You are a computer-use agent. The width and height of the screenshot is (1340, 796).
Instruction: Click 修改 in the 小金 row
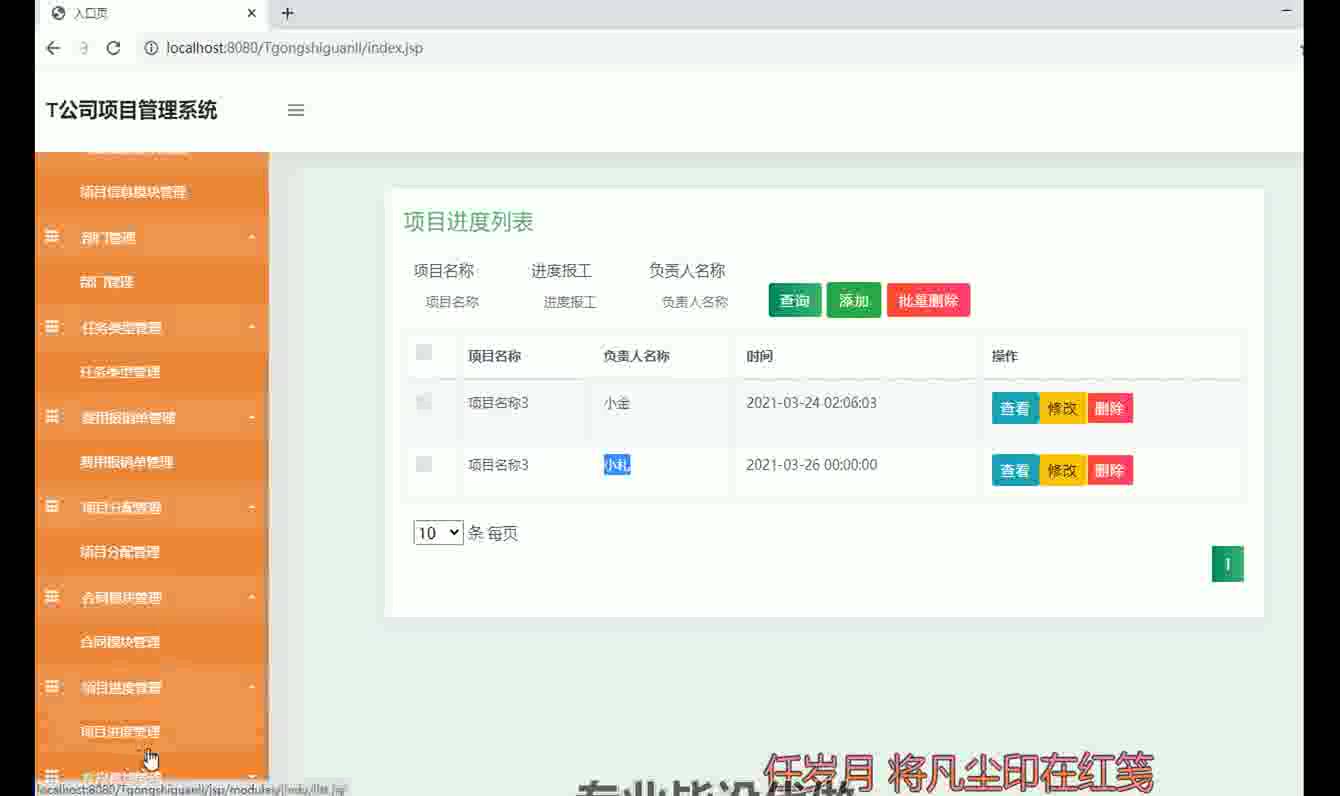(x=1062, y=408)
